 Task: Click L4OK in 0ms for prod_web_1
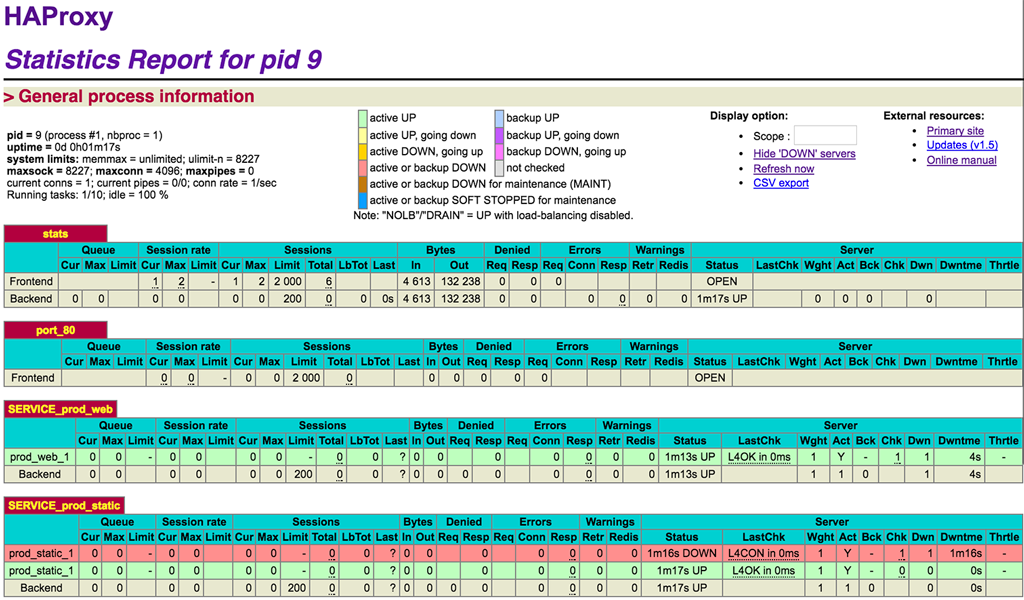coord(760,457)
